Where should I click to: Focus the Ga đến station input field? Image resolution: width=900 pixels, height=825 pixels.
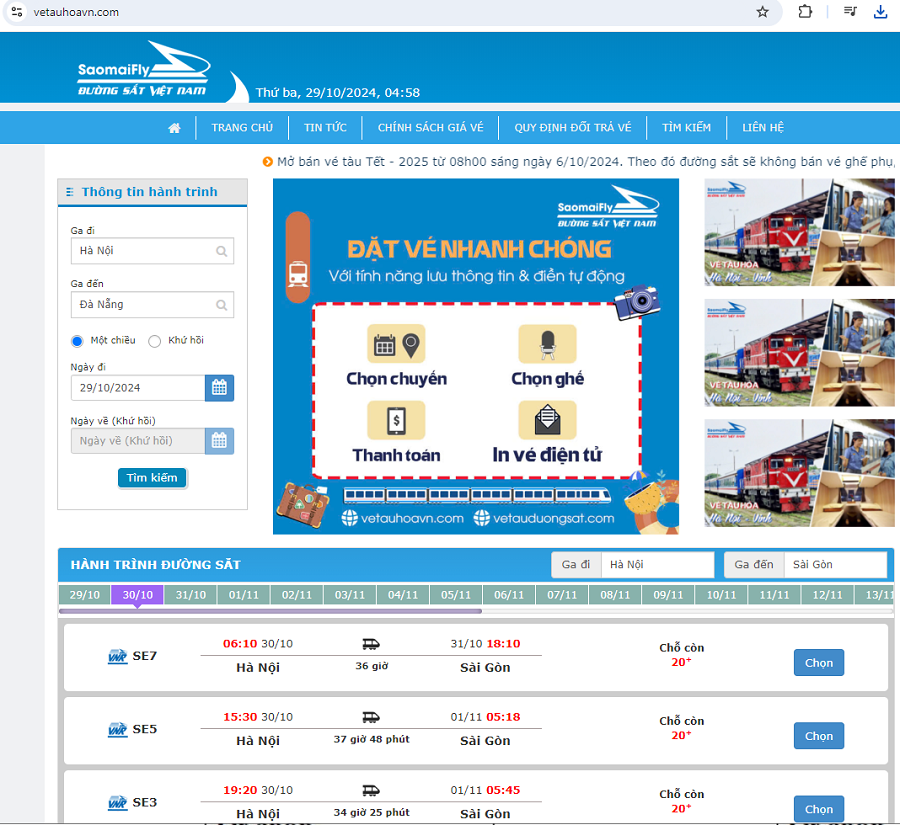(x=152, y=304)
